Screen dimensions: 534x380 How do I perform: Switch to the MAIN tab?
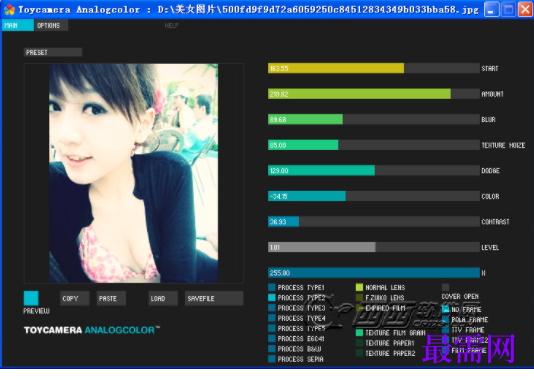coord(18,25)
